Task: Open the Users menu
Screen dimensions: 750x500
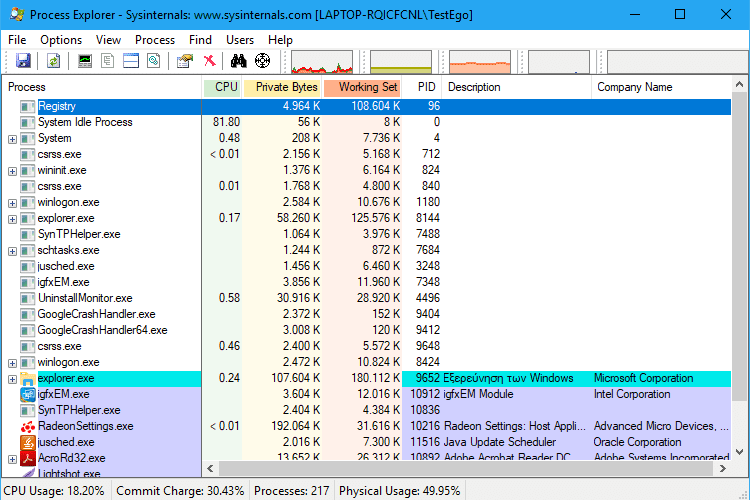Action: (240, 40)
